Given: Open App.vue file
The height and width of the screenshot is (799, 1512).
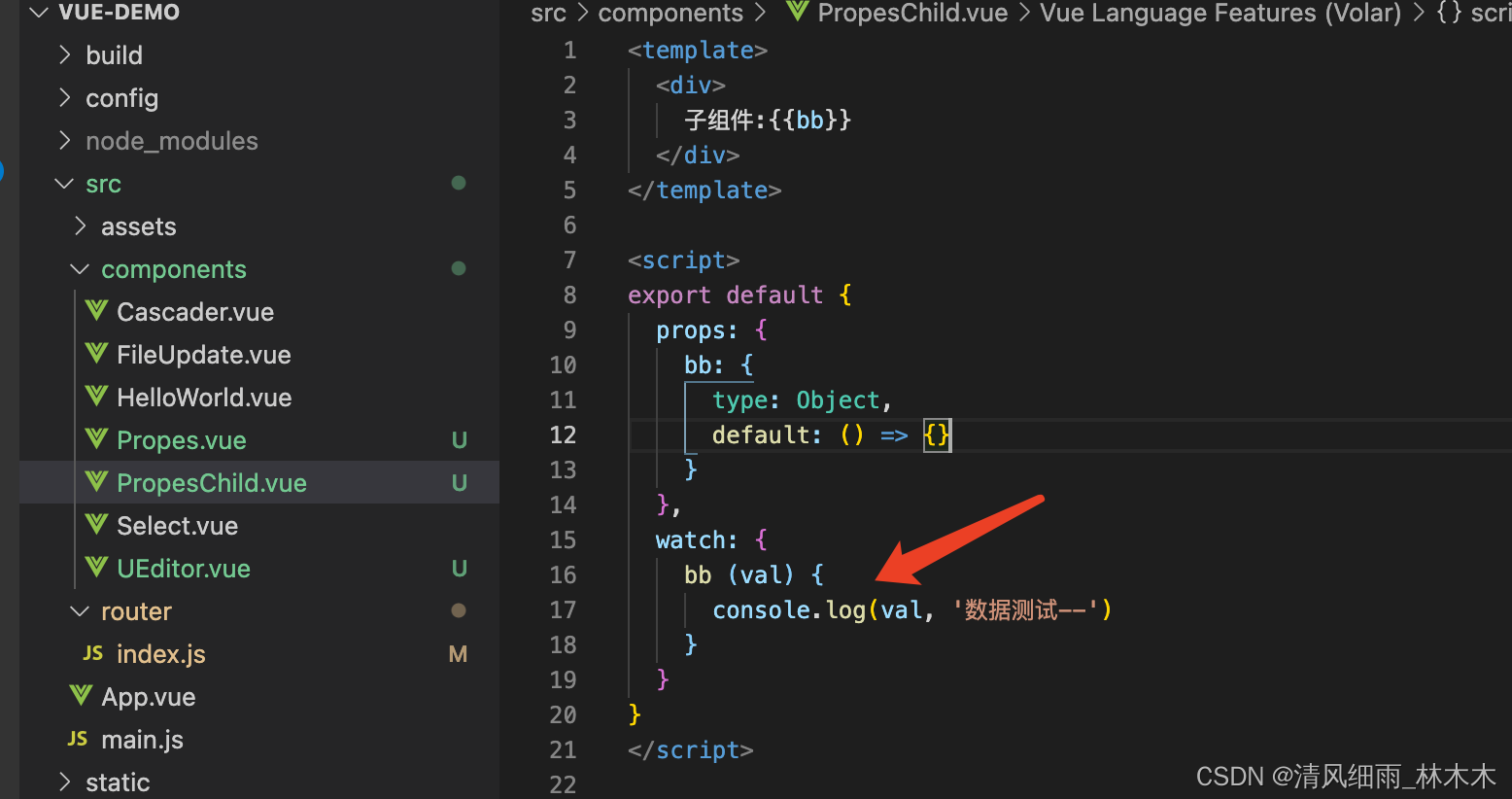Looking at the screenshot, I should tap(149, 697).
